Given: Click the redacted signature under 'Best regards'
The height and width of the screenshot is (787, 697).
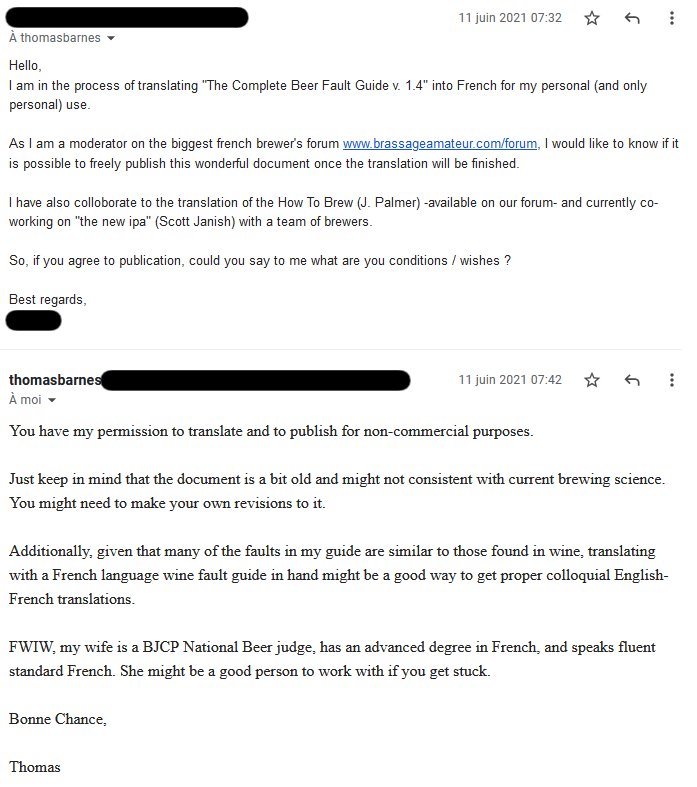Looking at the screenshot, I should point(34,320).
